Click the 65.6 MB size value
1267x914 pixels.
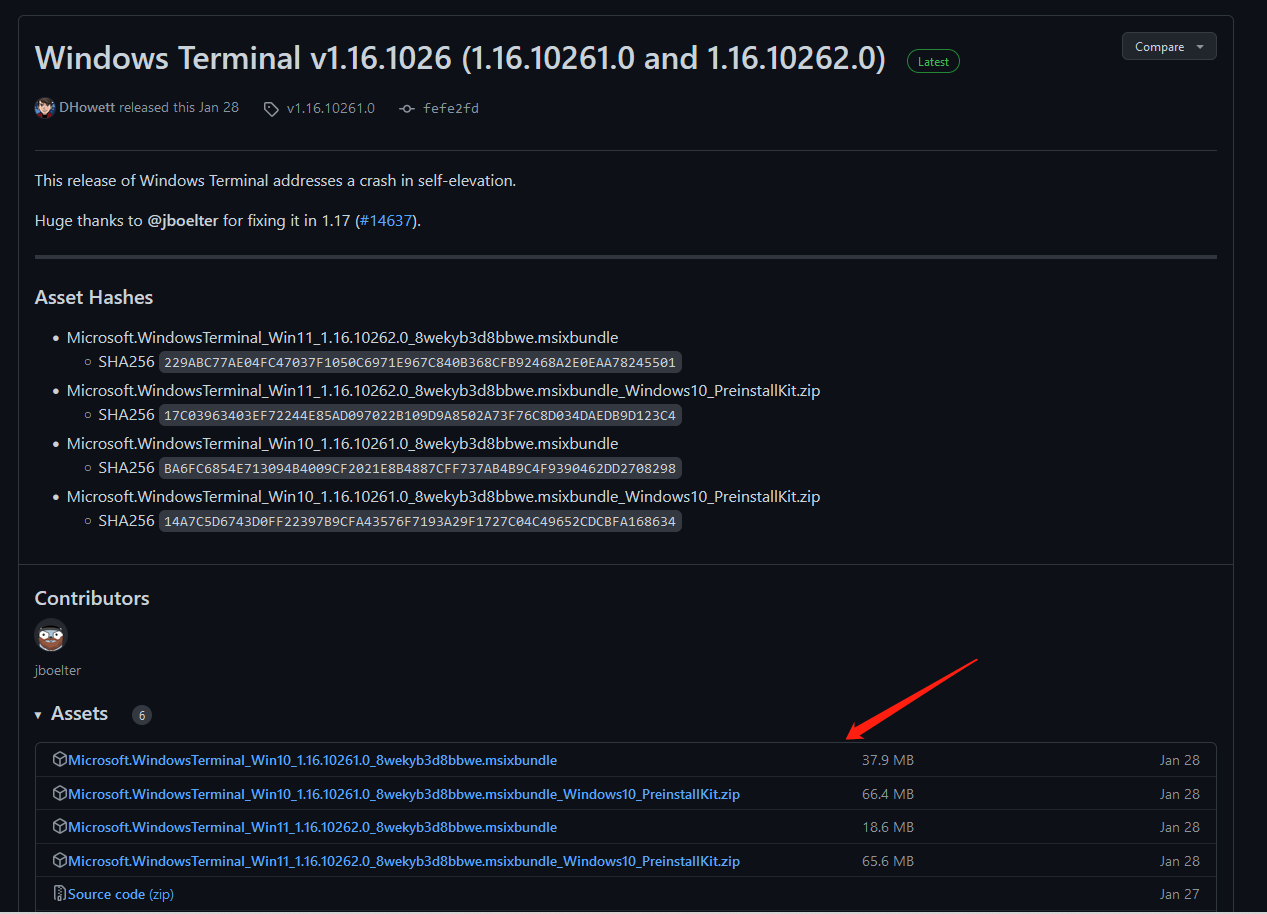[x=888, y=861]
